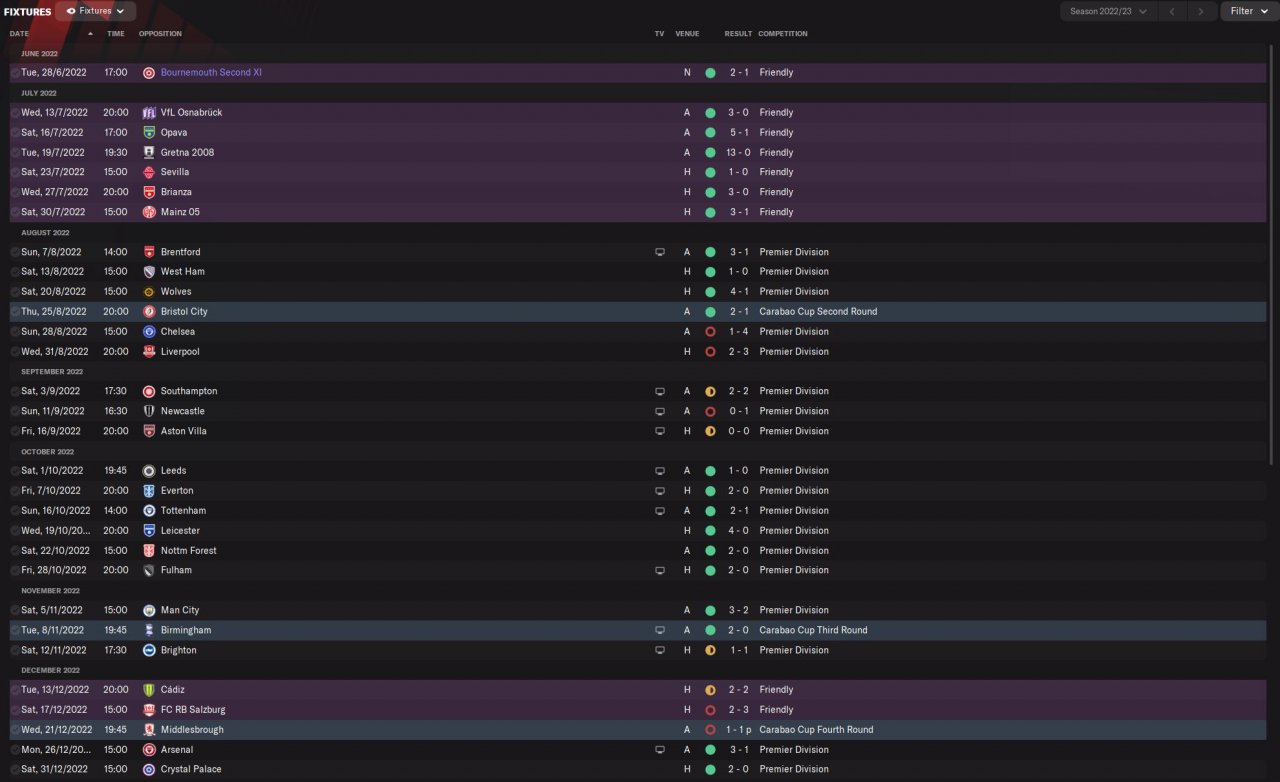The height and width of the screenshot is (782, 1280).
Task: Click the Liverpool club badge
Action: click(149, 351)
